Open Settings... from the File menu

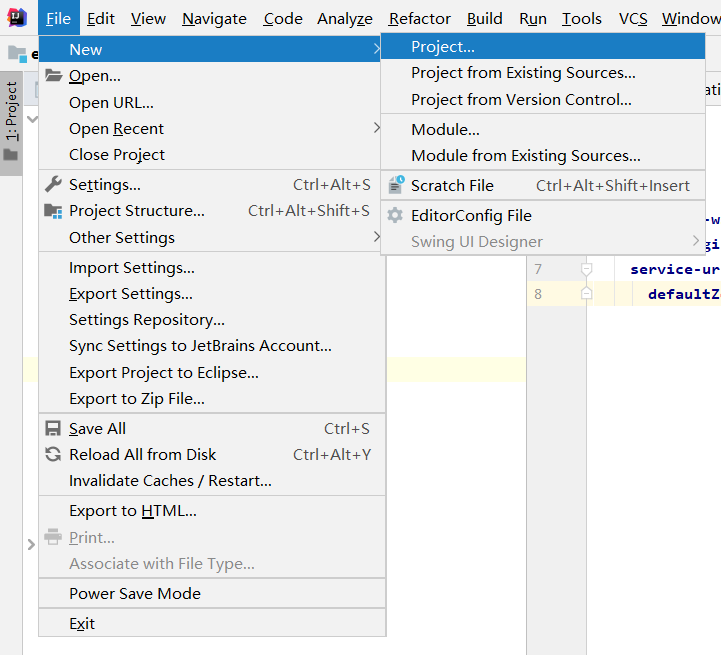tap(210, 184)
